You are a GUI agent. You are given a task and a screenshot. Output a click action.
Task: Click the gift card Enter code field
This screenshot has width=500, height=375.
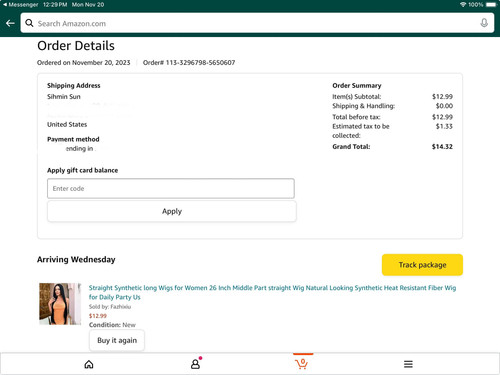point(171,189)
